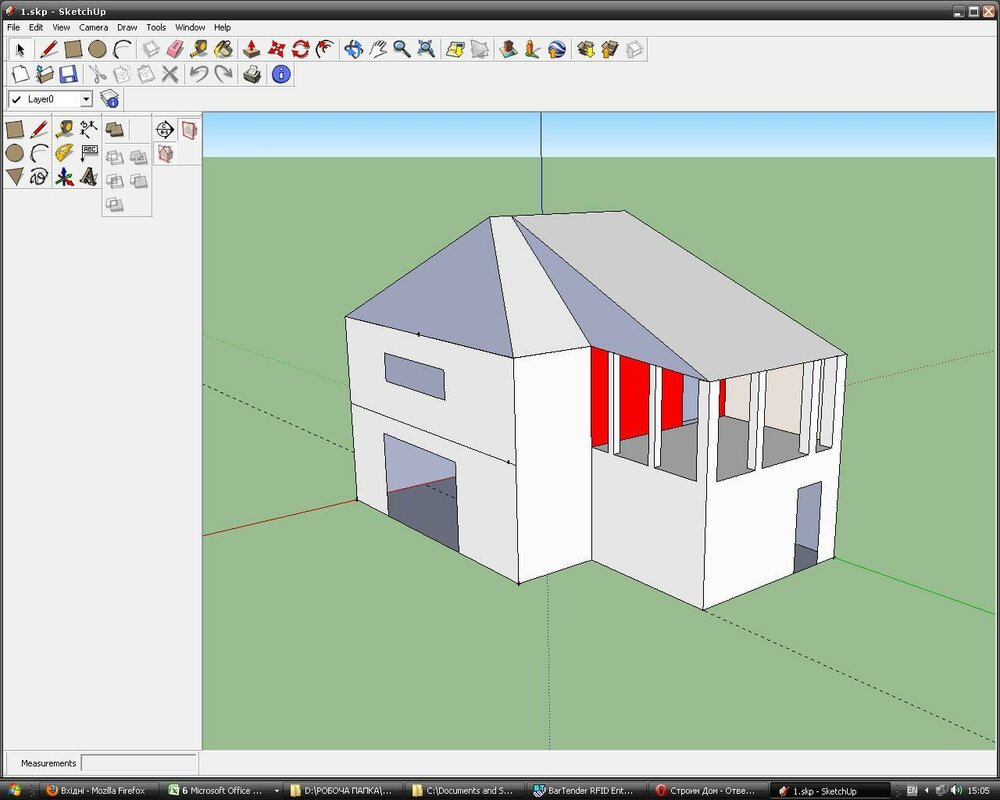Choose the Paint Bucket tool
Image resolution: width=1000 pixels, height=800 pixels.
(x=223, y=48)
